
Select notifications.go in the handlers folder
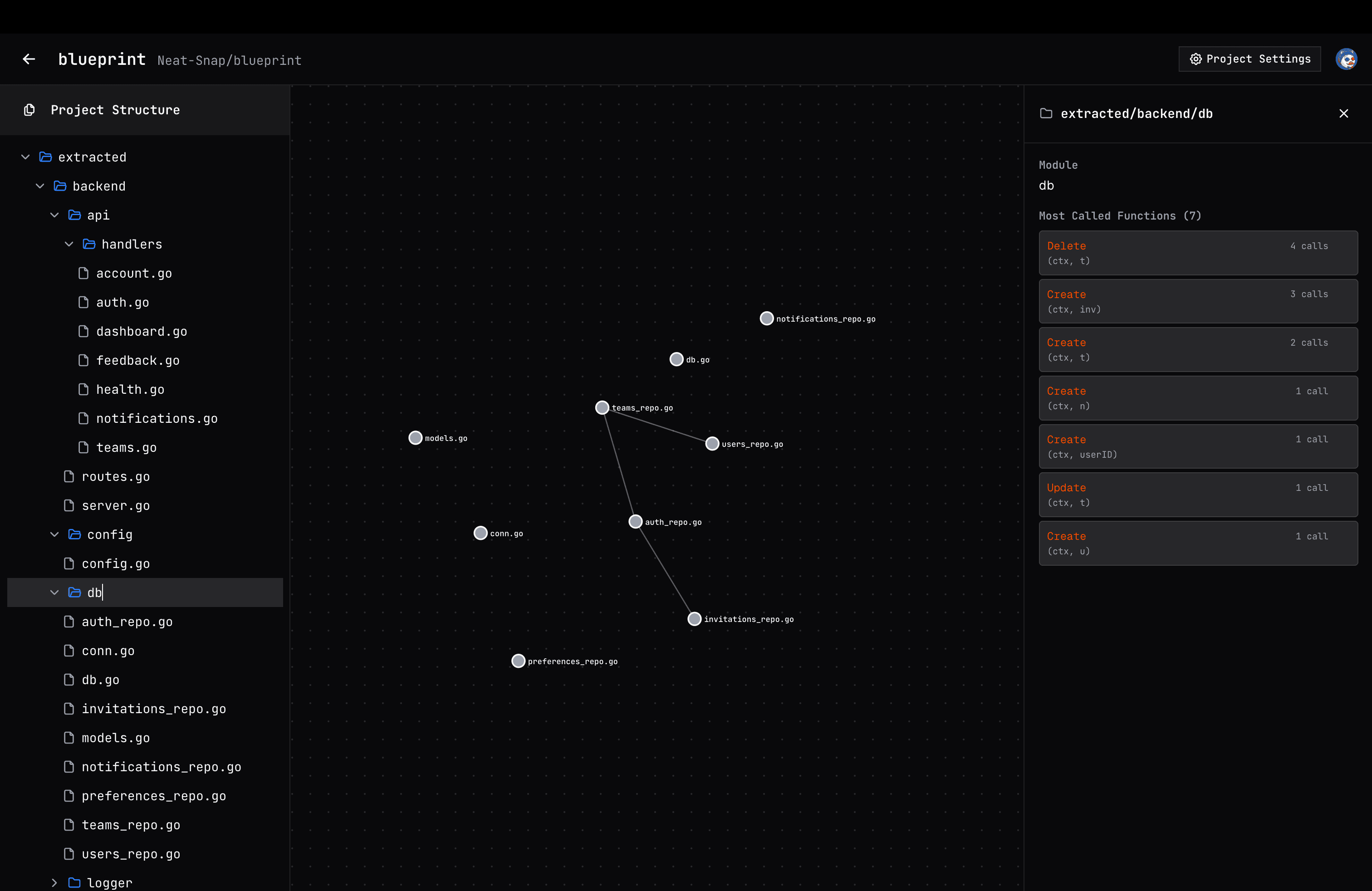156,418
